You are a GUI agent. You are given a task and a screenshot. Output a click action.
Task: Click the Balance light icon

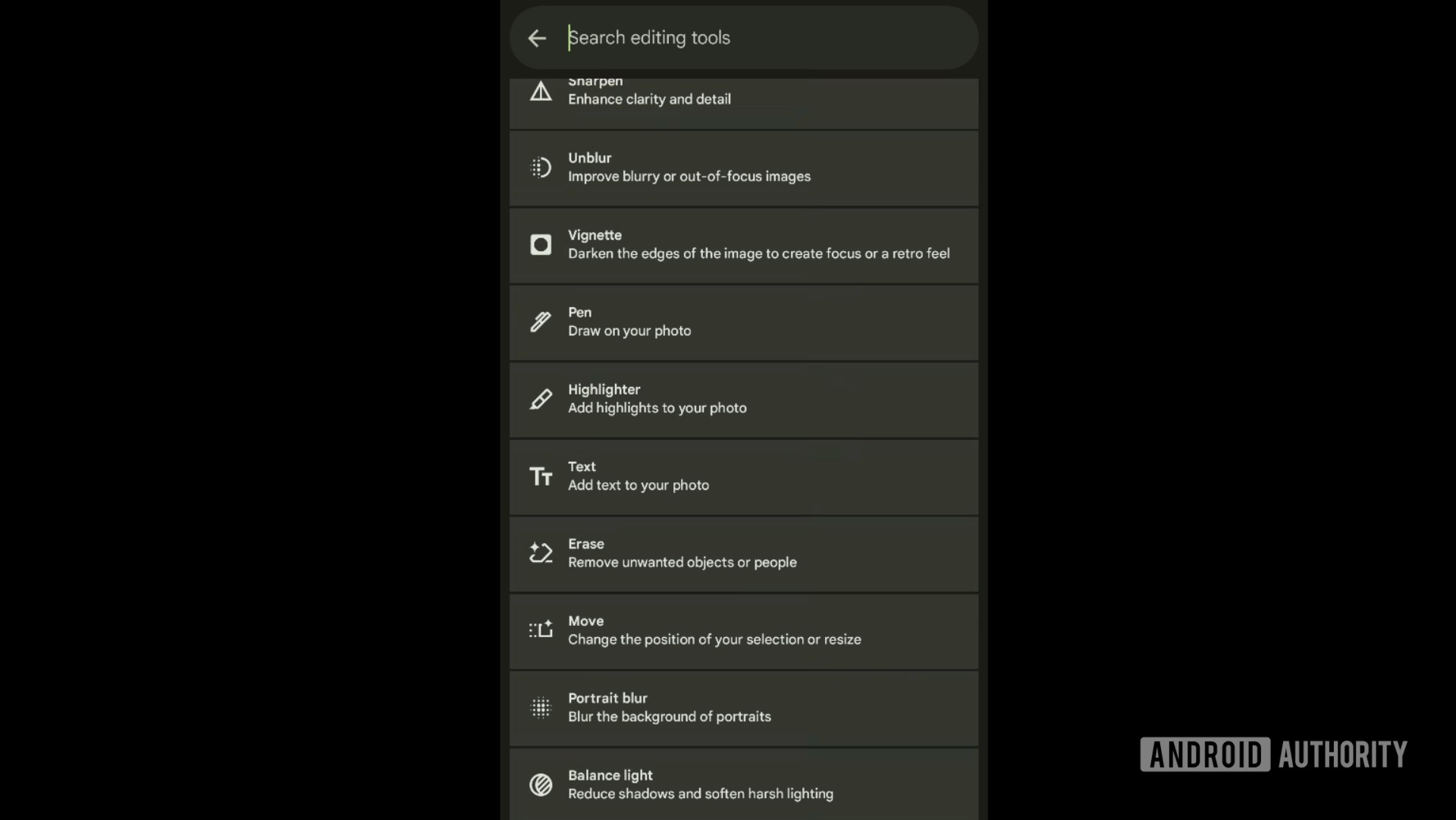[x=541, y=784]
